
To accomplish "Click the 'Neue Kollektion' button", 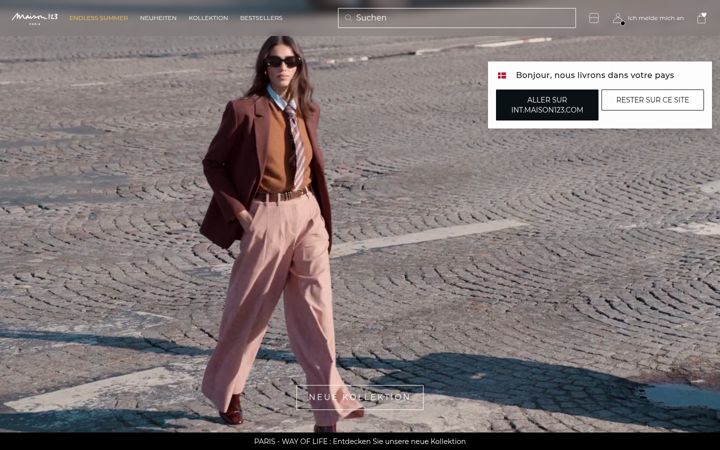I will [360, 397].
